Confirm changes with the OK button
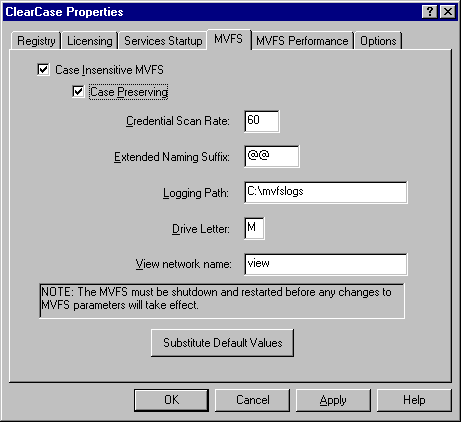461x422 pixels. tap(171, 400)
